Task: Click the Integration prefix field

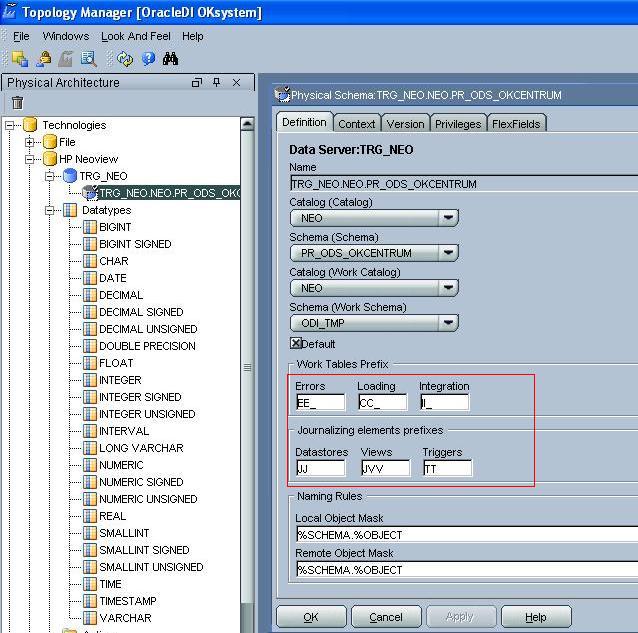Action: [445, 403]
